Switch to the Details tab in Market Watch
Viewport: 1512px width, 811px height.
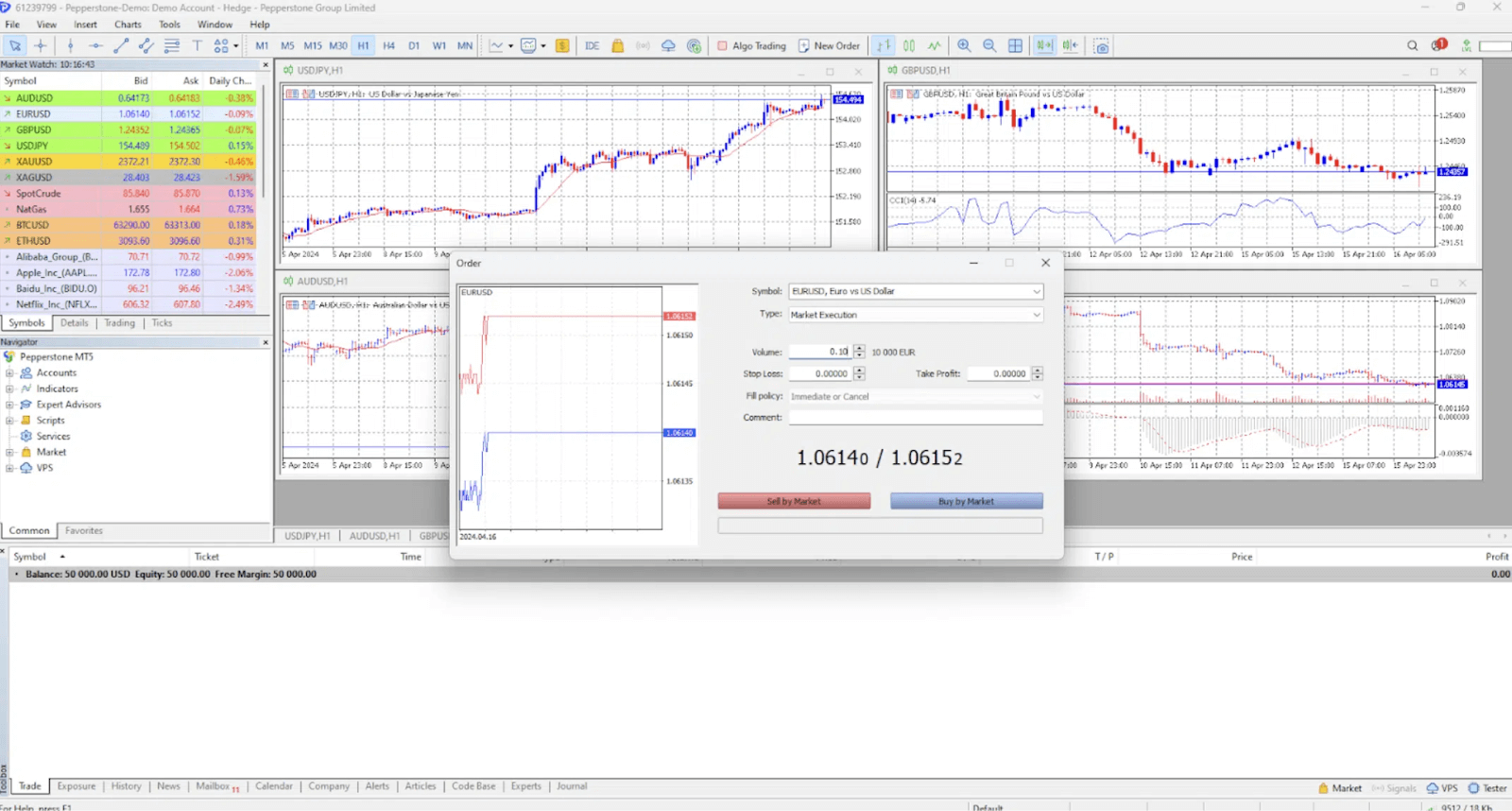[x=75, y=323]
